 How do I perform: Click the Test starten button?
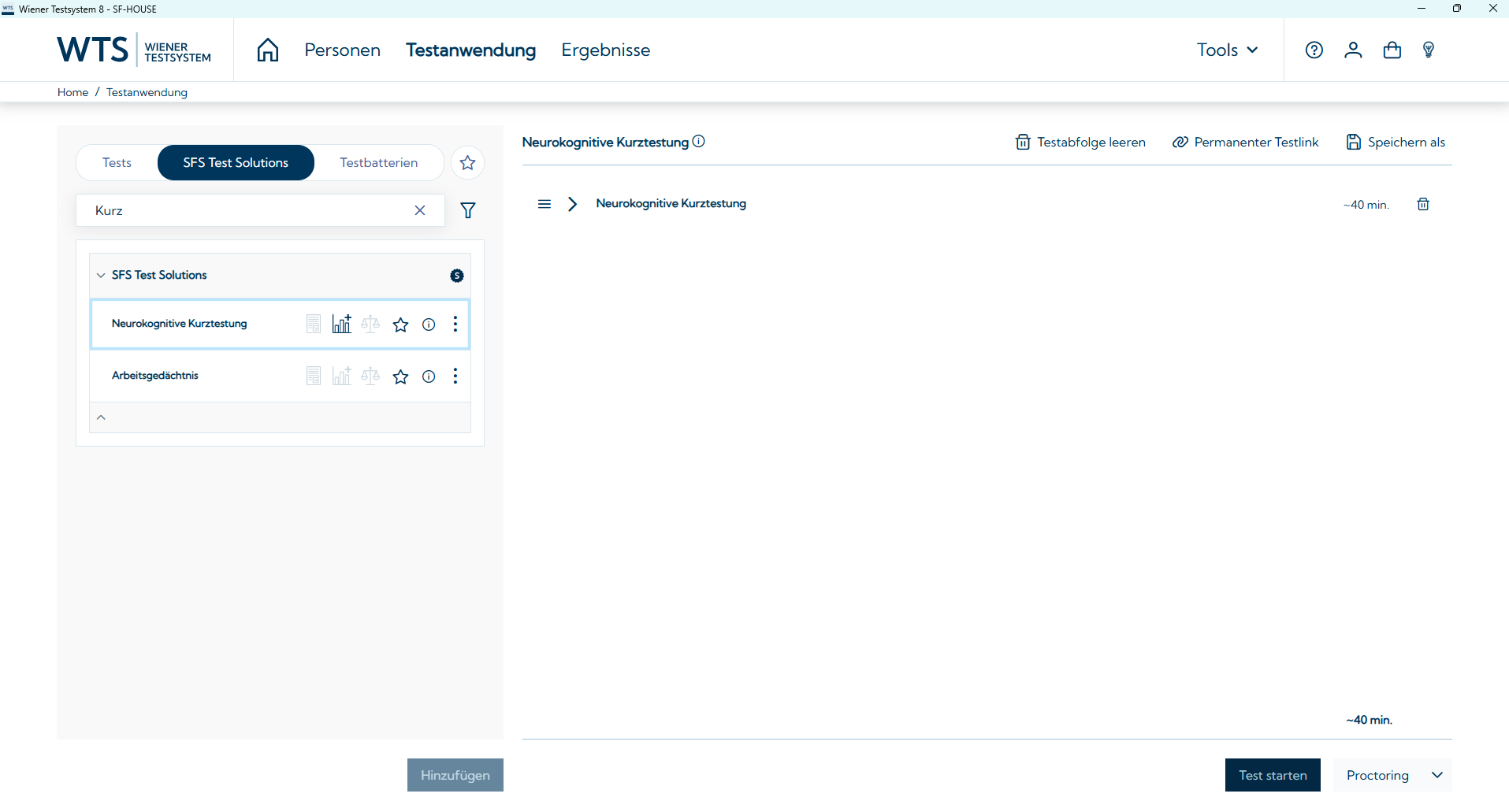coord(1273,775)
